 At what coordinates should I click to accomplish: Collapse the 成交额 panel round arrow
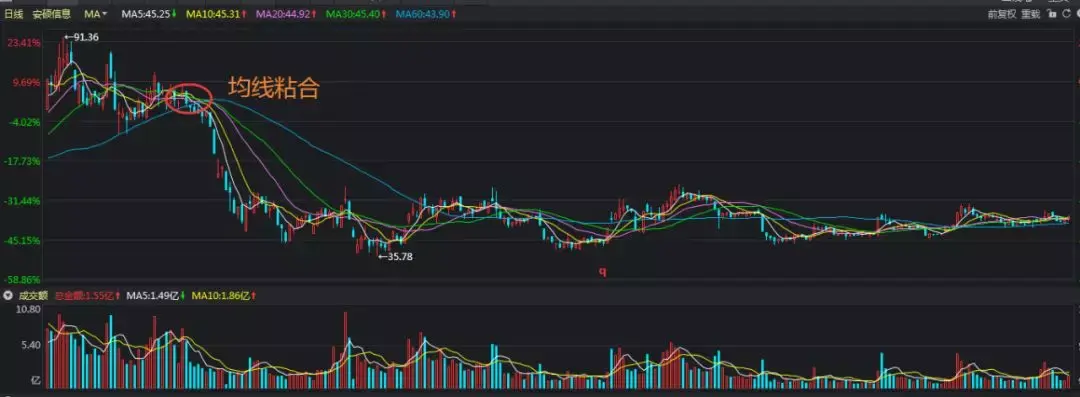point(8,296)
